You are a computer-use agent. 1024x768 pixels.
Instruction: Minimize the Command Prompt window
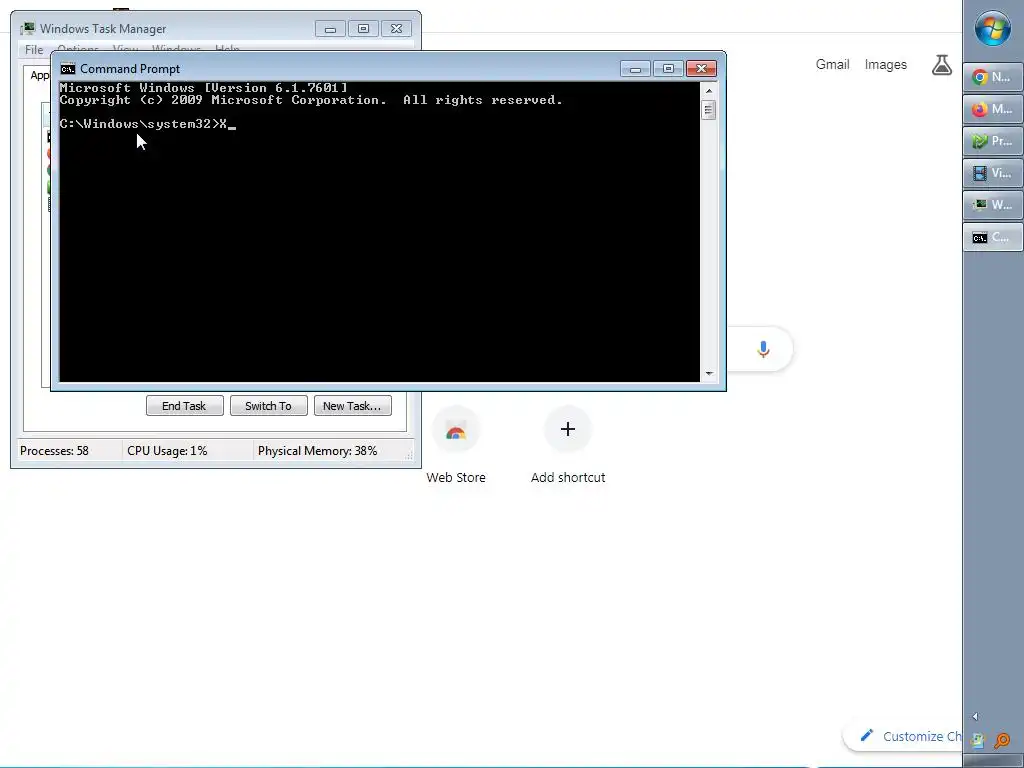coord(635,69)
